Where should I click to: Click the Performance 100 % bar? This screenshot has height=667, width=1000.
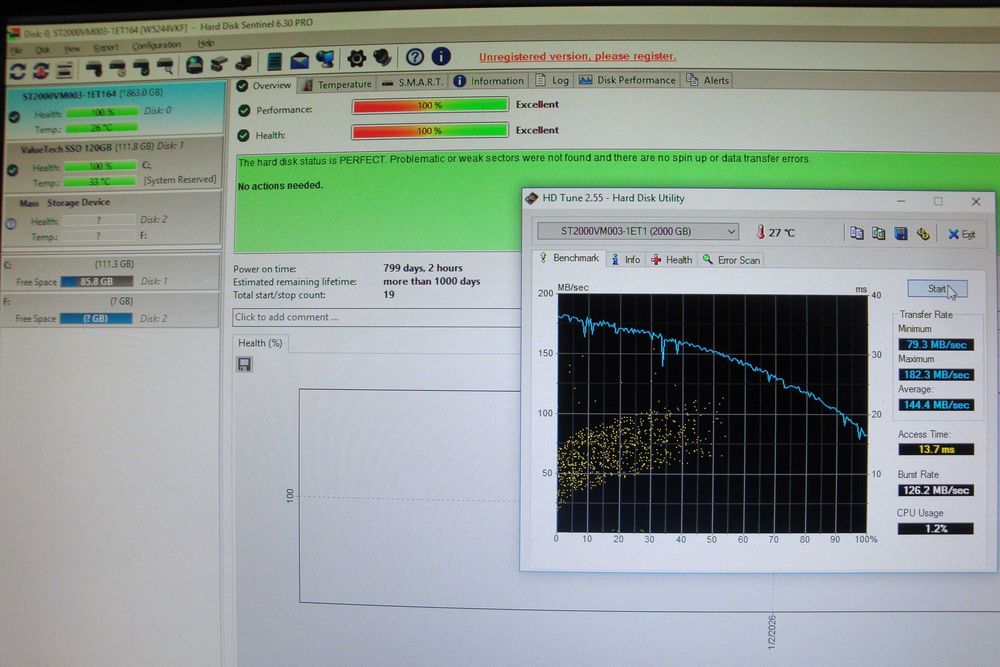(430, 105)
